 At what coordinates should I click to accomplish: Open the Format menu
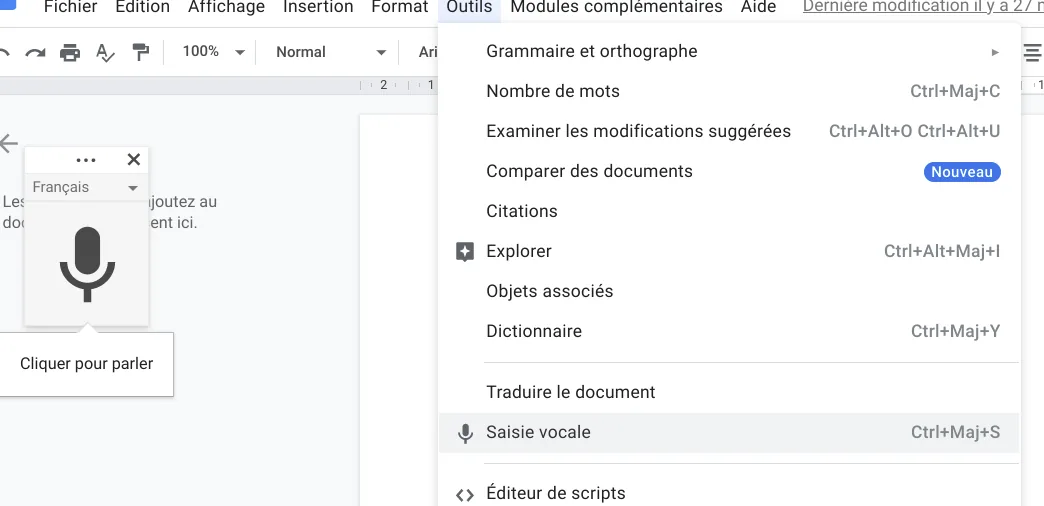coord(399,7)
